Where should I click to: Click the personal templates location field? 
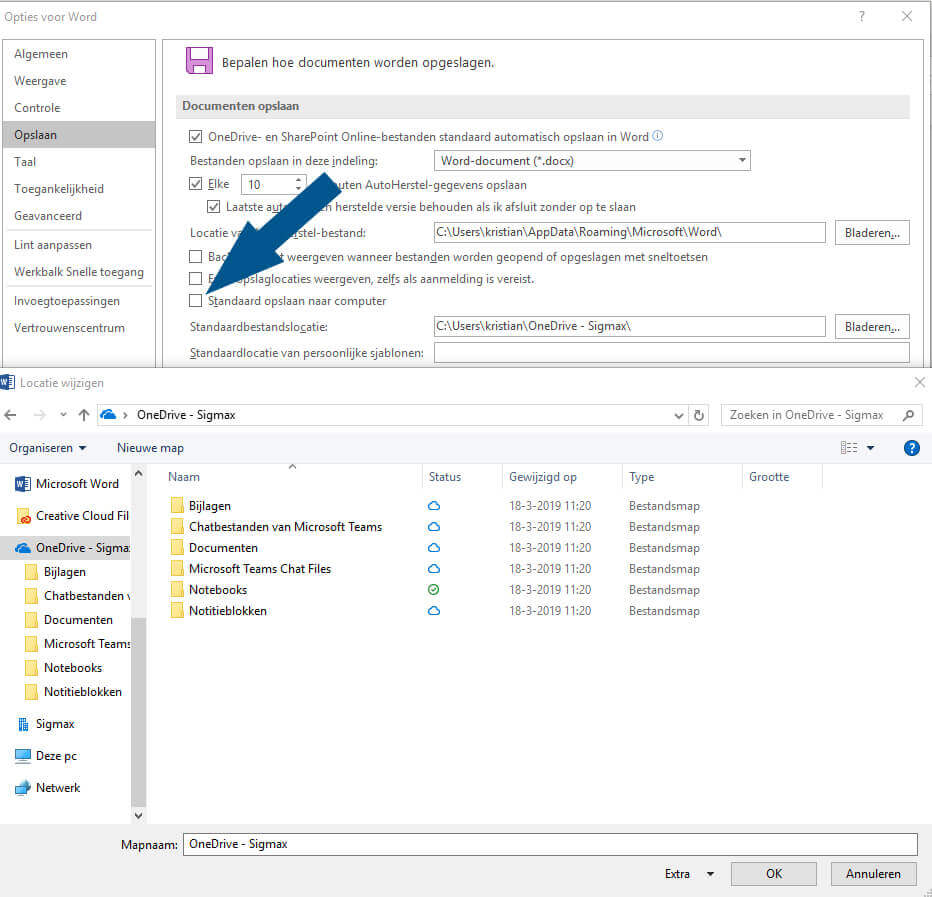pos(672,352)
